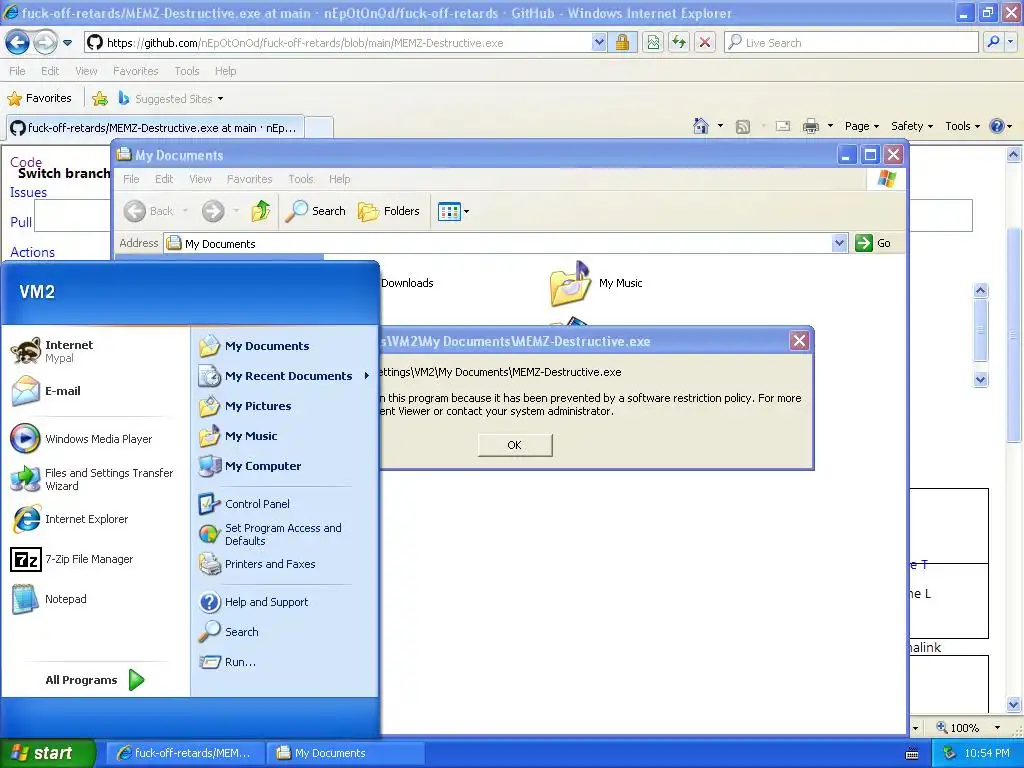1024x768 pixels.
Task: Close the MEMZ-Destructive.exe error dialog
Action: [x=799, y=340]
